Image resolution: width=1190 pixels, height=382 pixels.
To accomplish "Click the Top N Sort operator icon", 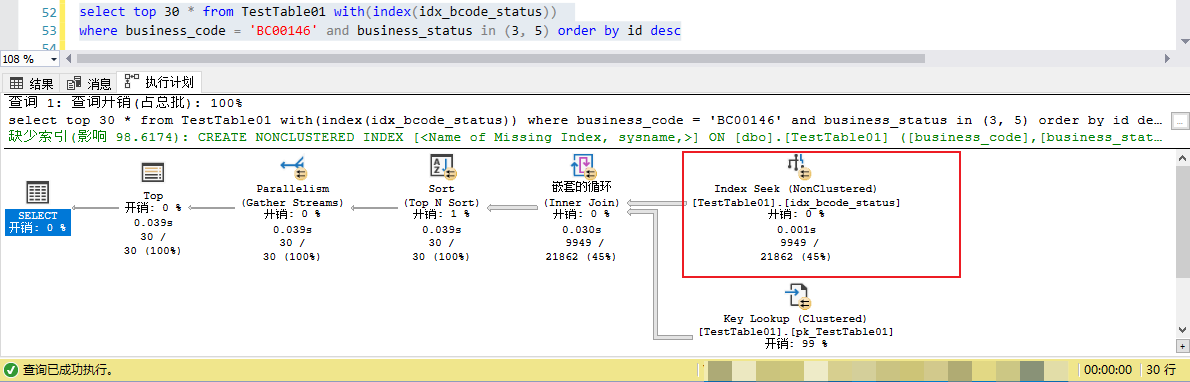I will pos(442,168).
